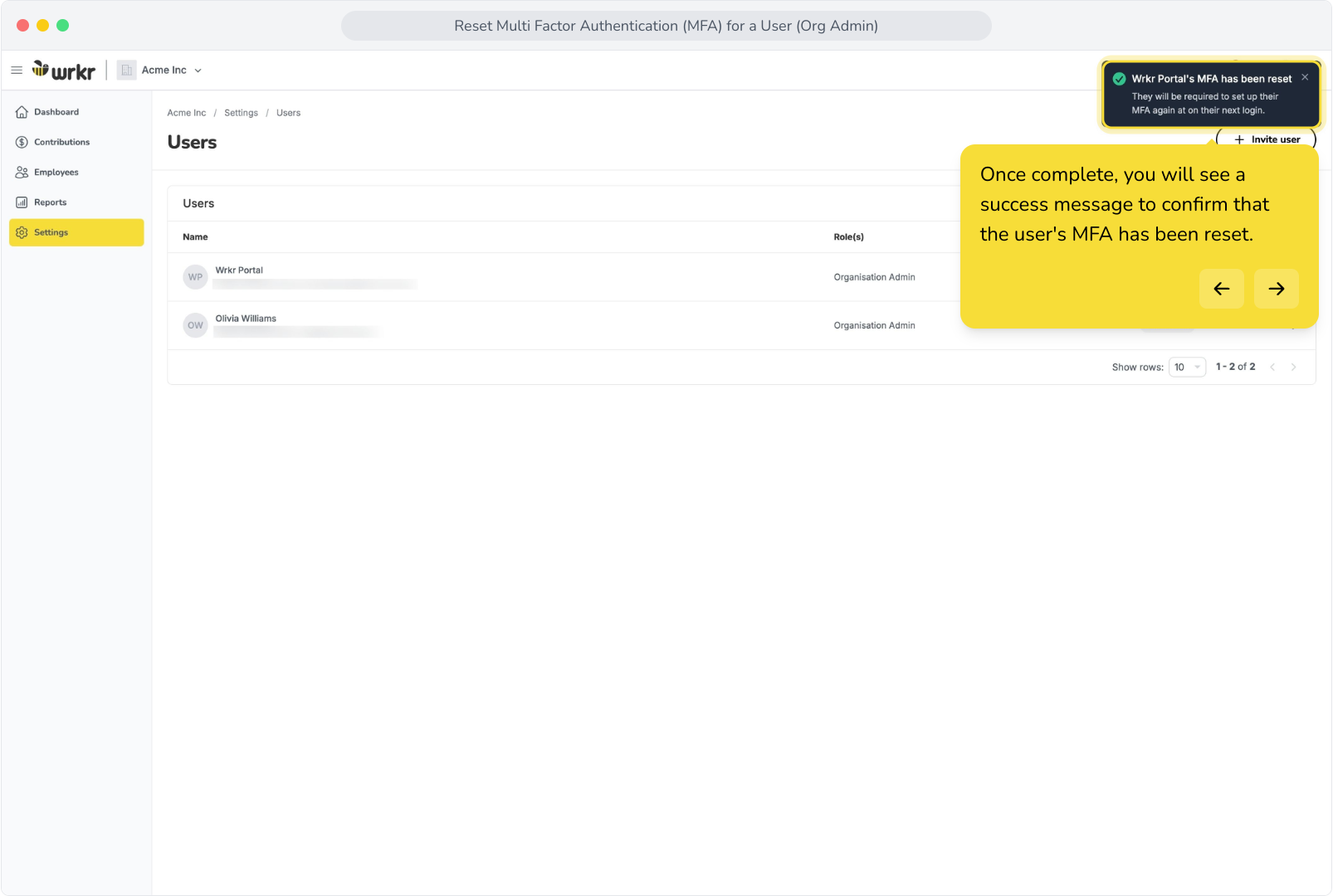The image size is (1333, 896).
Task: Expand the Acme Inc organisation dropdown
Action: coord(198,71)
